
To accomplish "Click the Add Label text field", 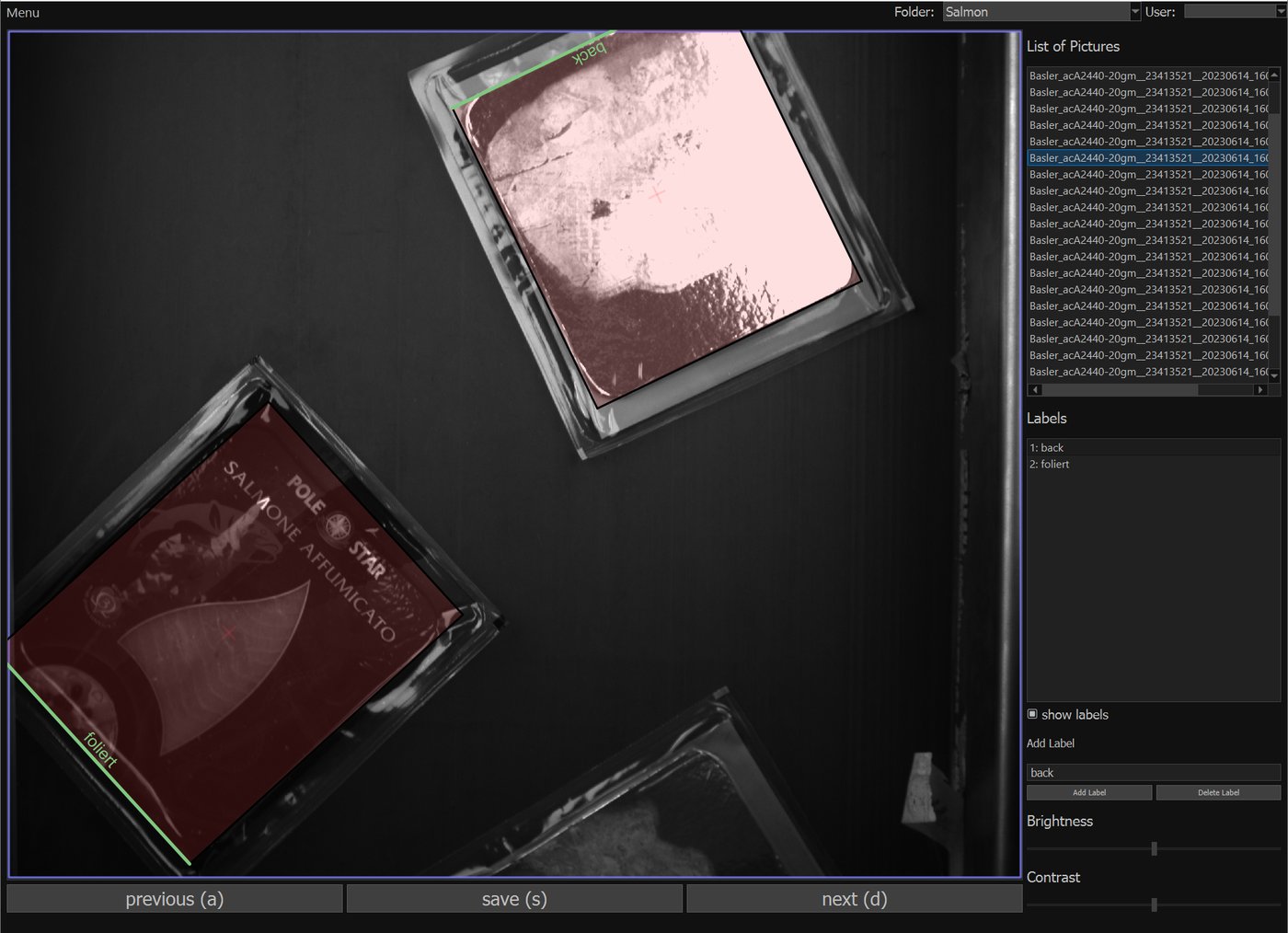I will click(1153, 773).
